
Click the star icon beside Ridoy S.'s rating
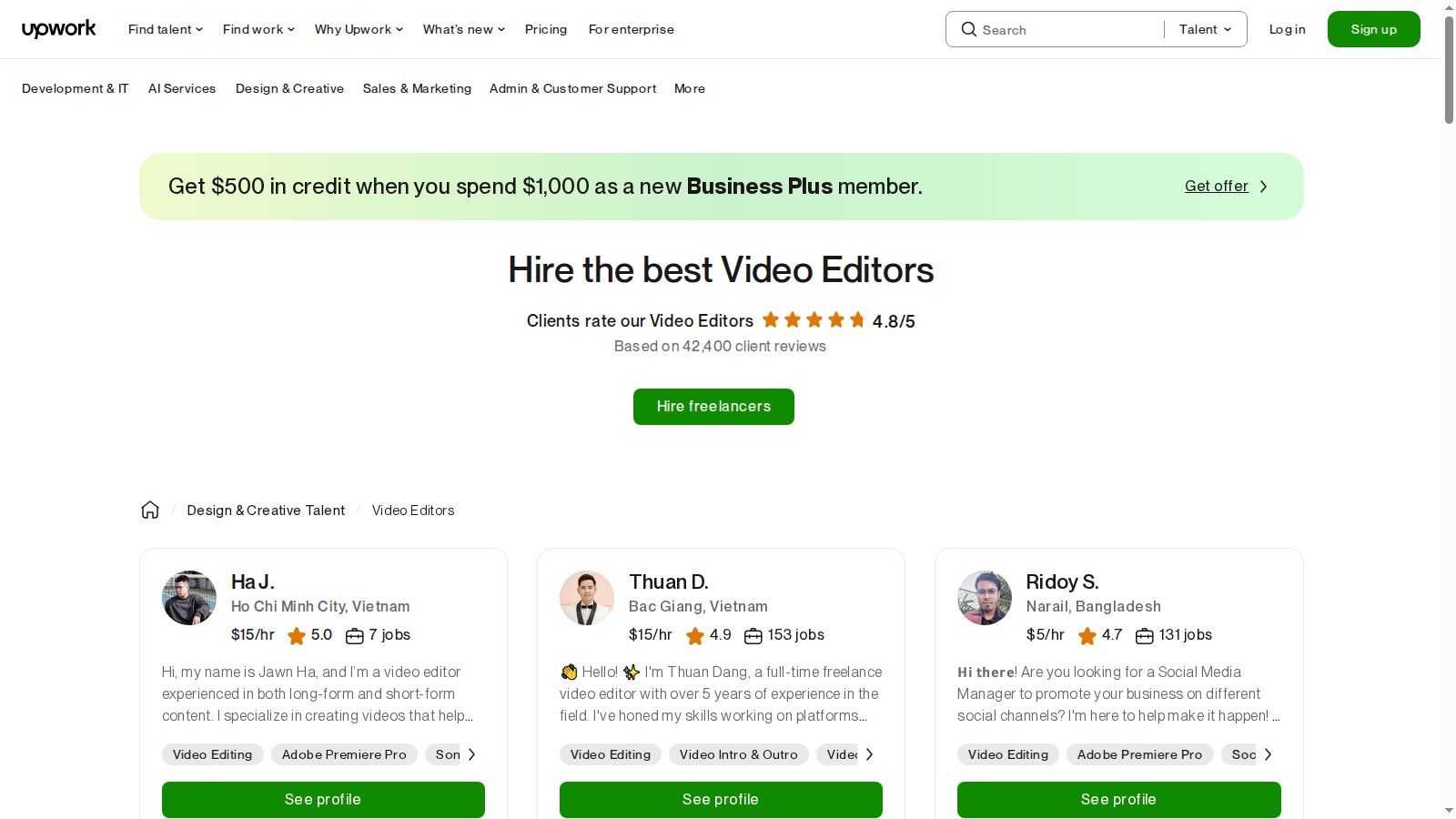tap(1087, 636)
